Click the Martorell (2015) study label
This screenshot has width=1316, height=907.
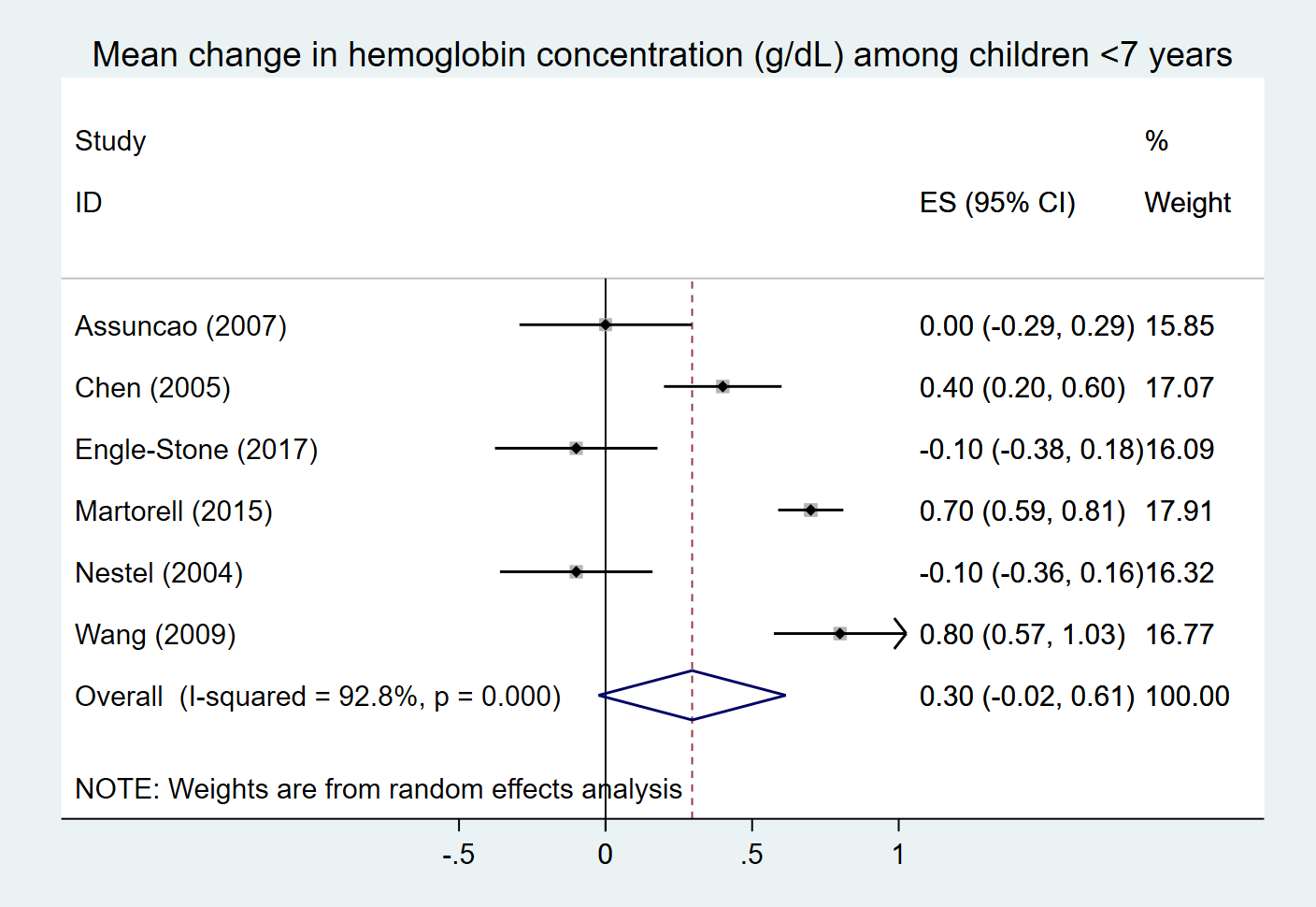[174, 511]
